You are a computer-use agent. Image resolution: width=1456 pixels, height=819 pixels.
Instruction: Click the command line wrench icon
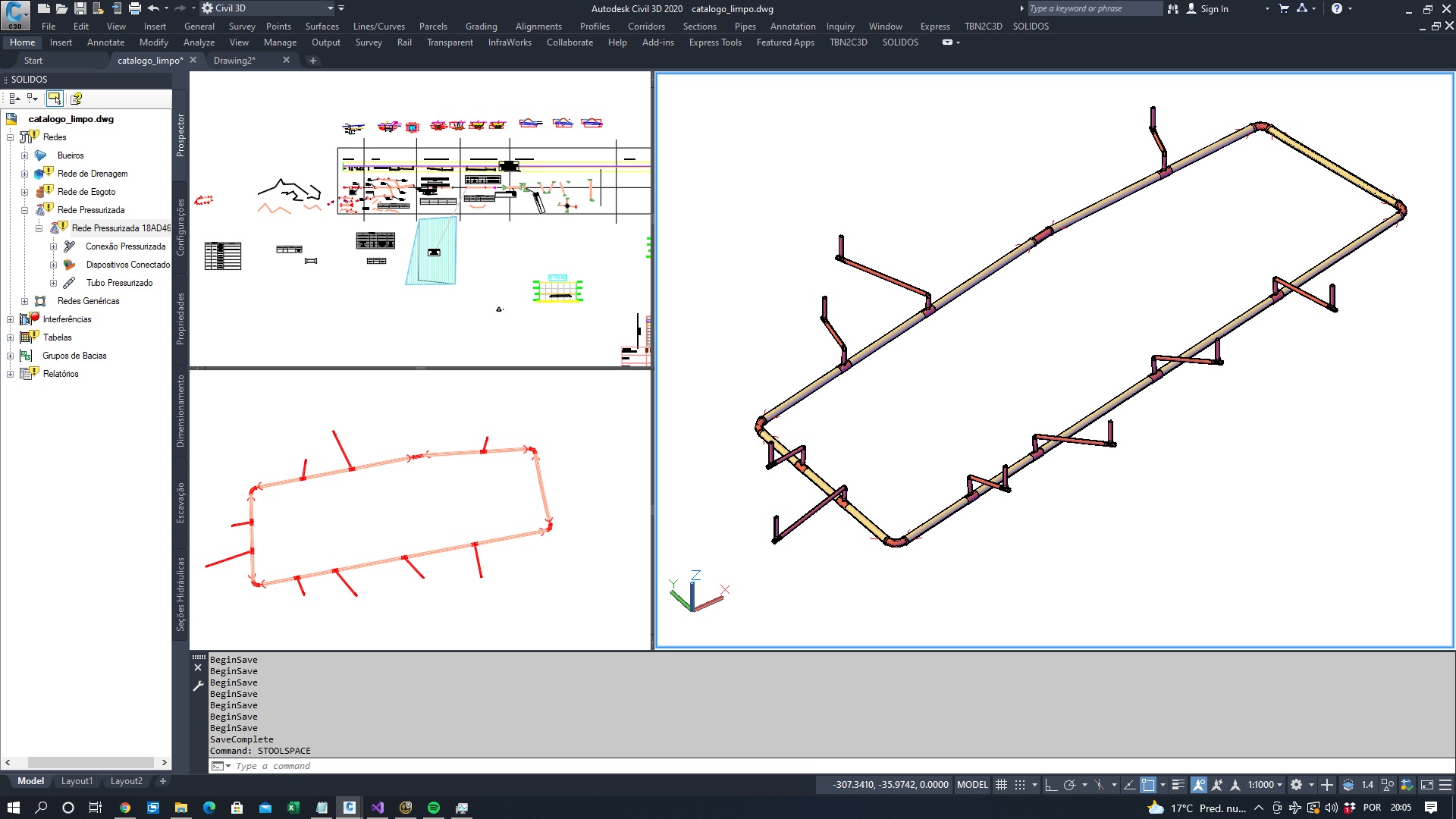click(x=198, y=686)
